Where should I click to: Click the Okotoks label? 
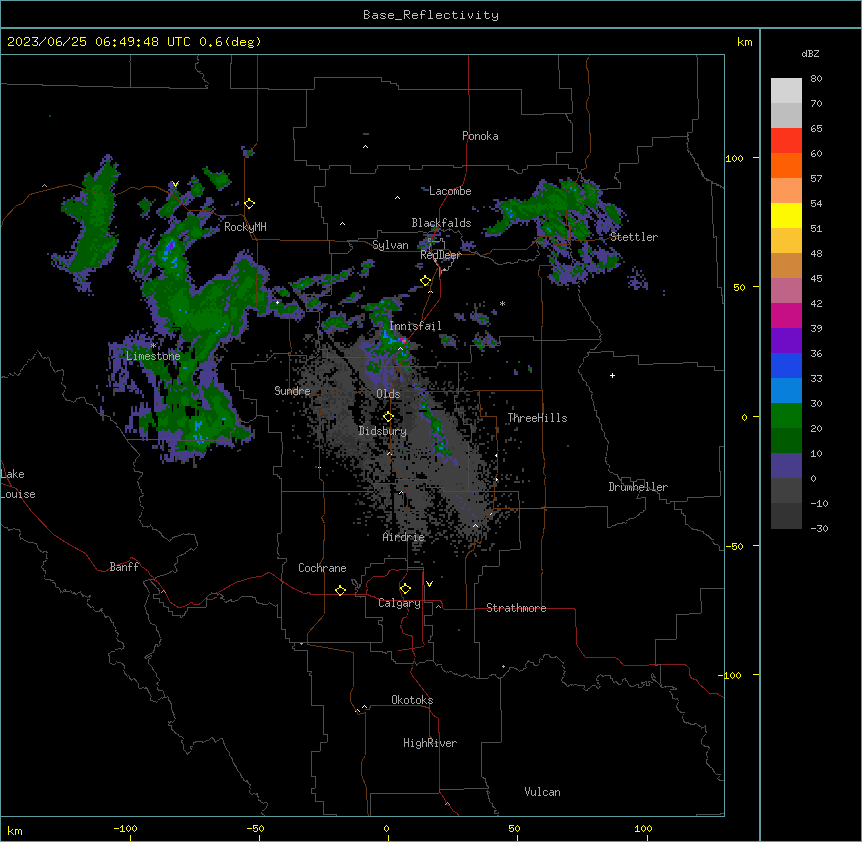(x=412, y=700)
